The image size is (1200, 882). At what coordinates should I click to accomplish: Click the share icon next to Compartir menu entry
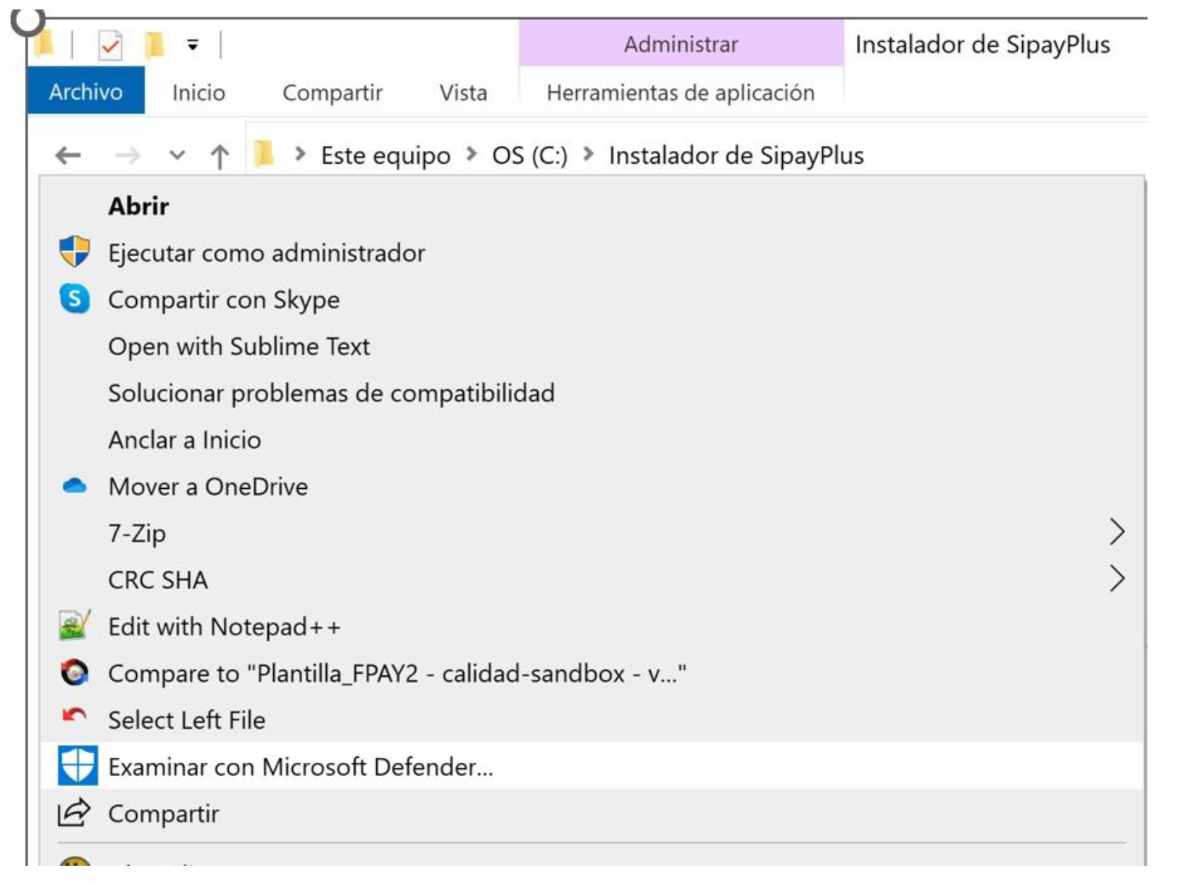tap(74, 814)
